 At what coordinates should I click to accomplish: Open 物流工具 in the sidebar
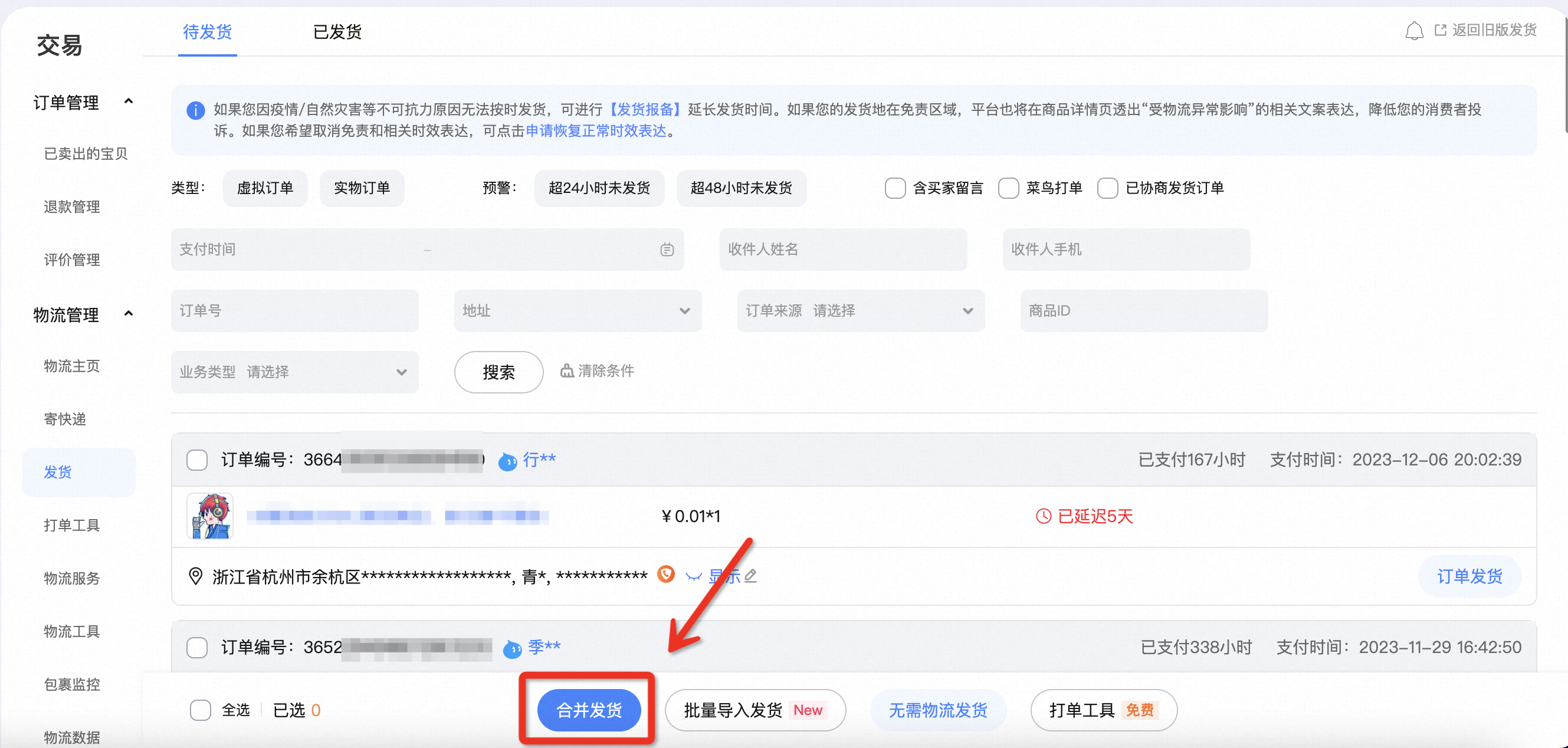click(x=72, y=631)
